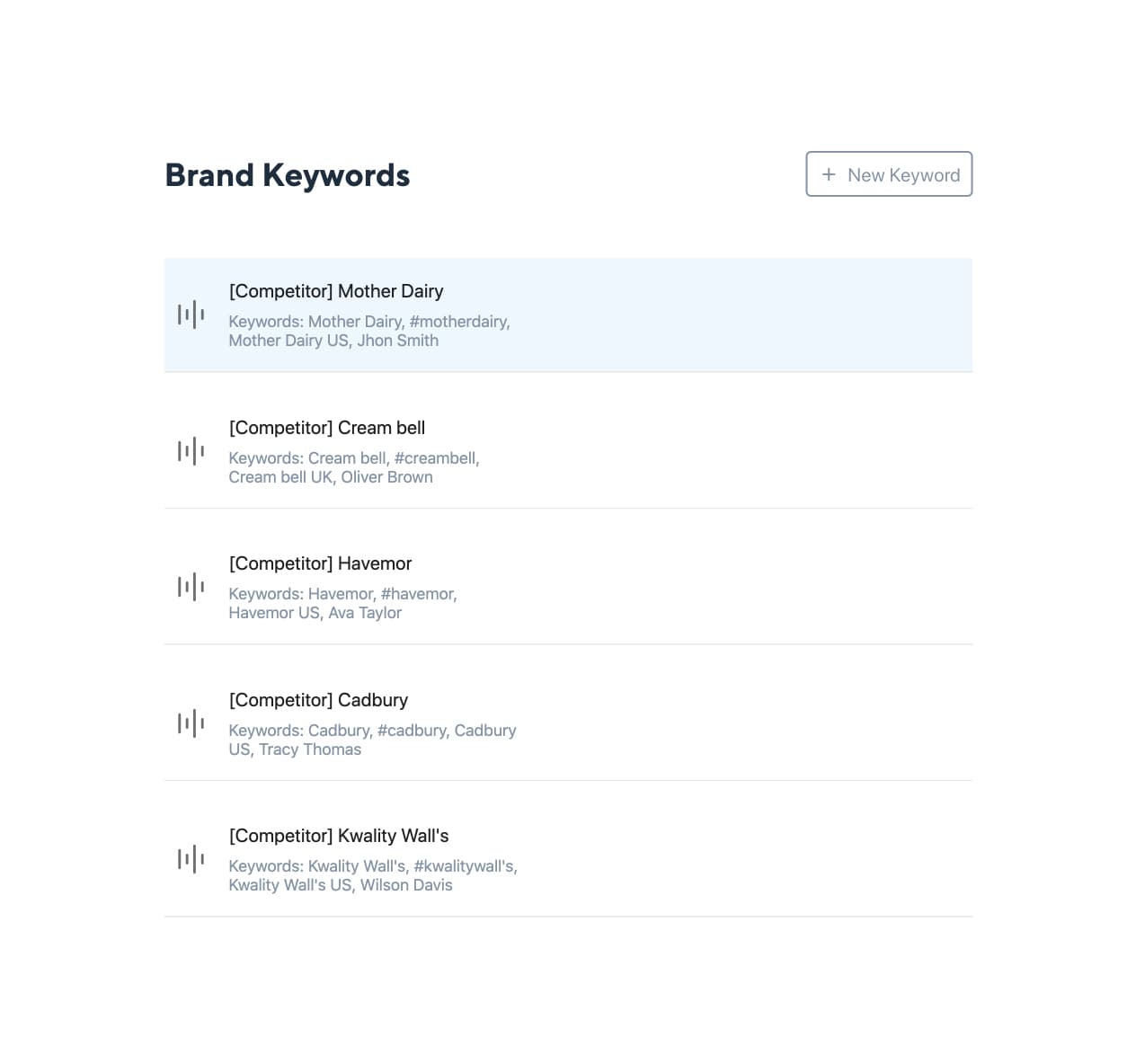
Task: Open the [Competitor] Mother Dairy title
Action: point(336,291)
